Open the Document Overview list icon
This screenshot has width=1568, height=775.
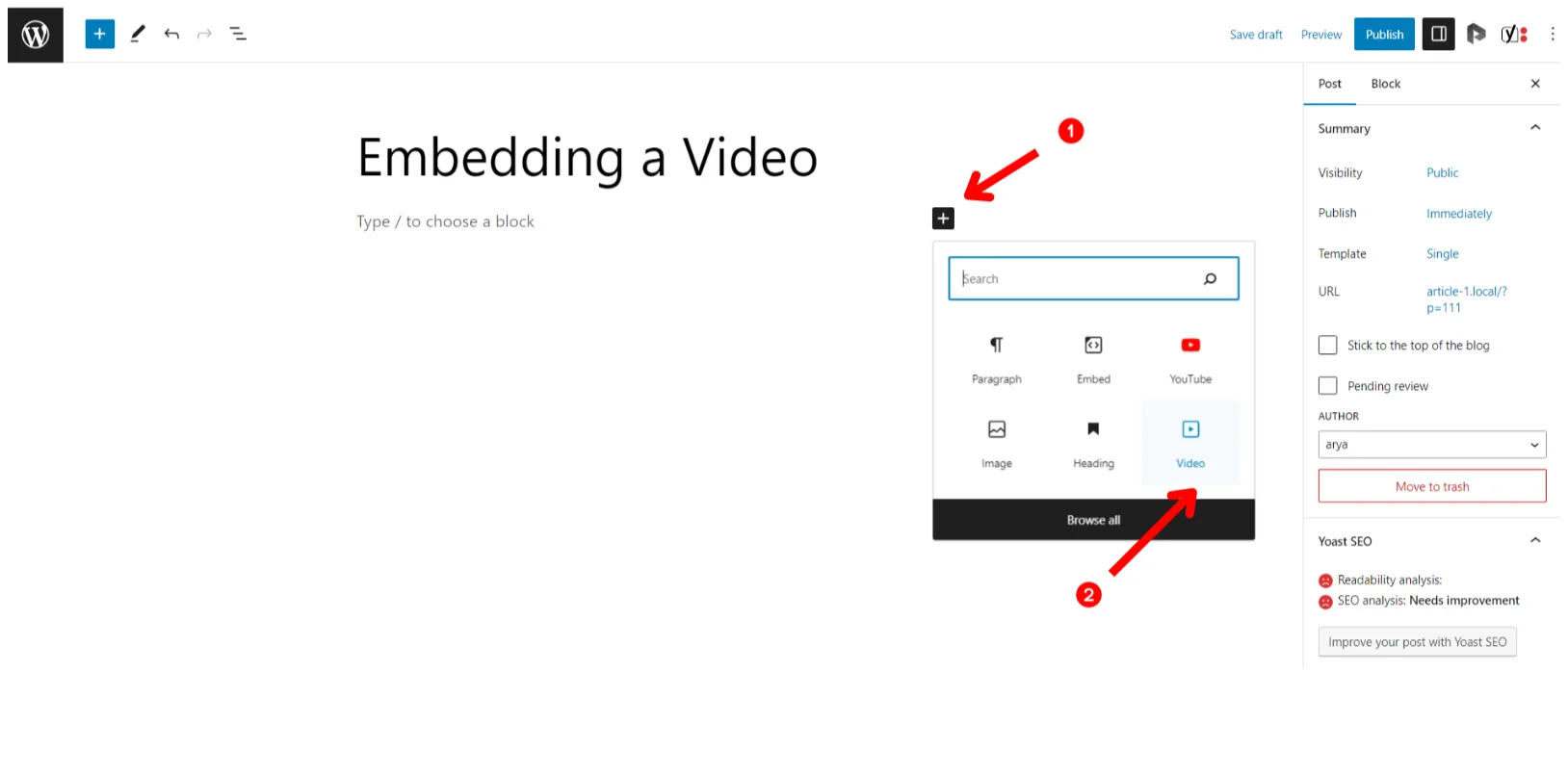pos(238,34)
